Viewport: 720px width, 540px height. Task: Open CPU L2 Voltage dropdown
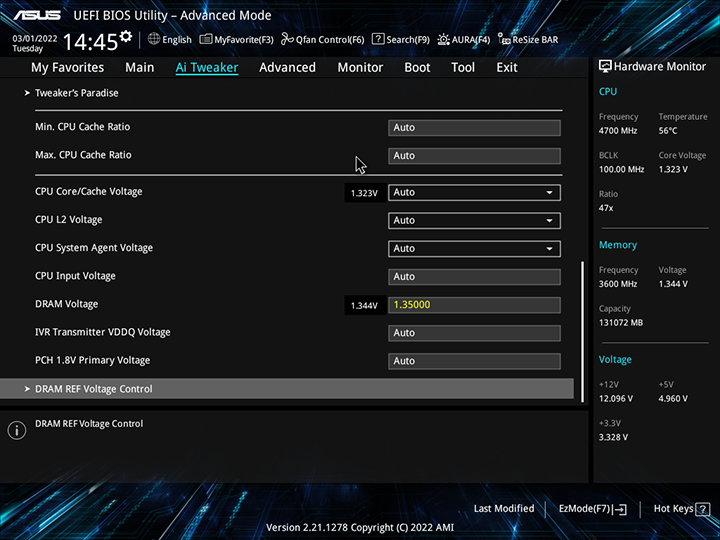[x=474, y=220]
